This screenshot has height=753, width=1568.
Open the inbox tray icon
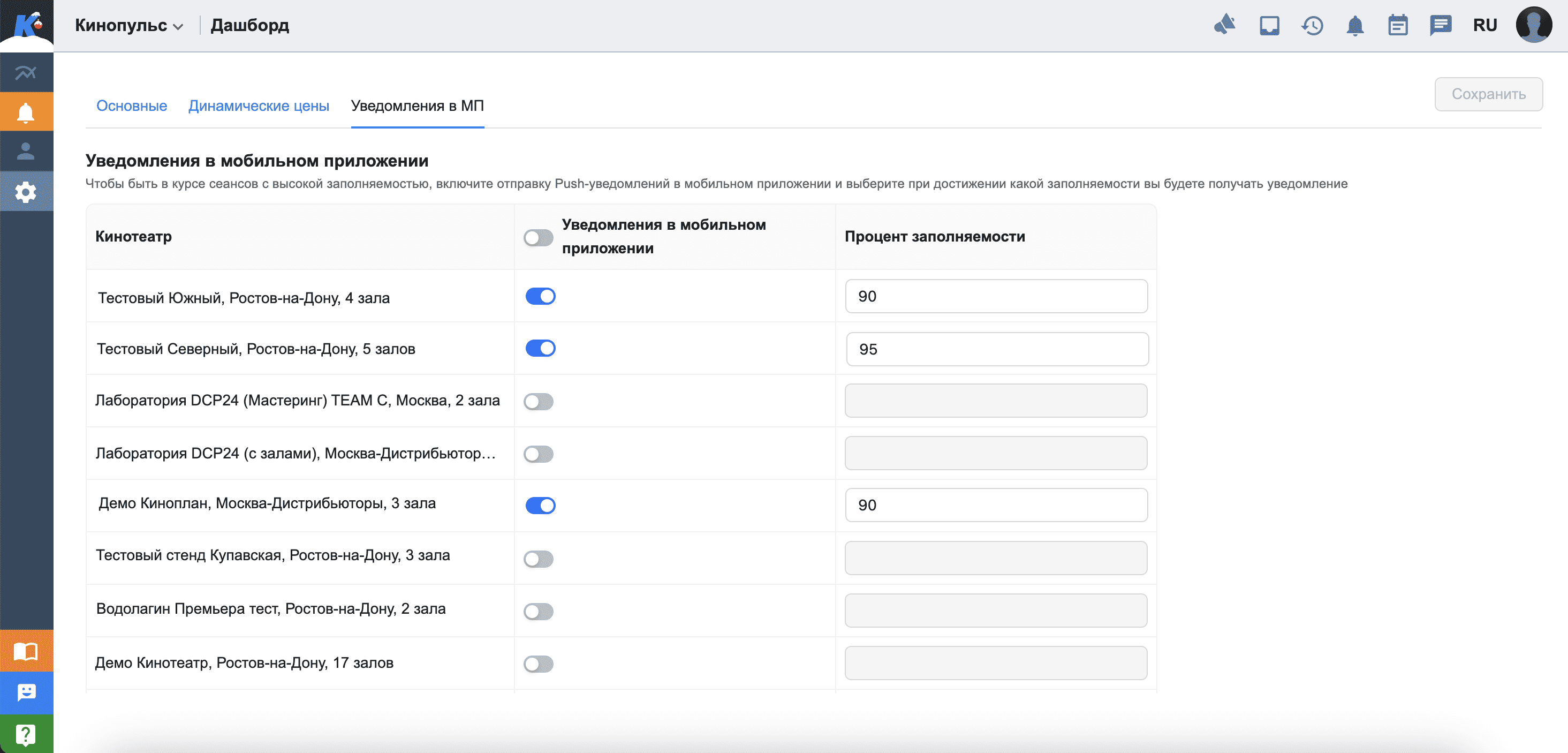pos(1269,26)
